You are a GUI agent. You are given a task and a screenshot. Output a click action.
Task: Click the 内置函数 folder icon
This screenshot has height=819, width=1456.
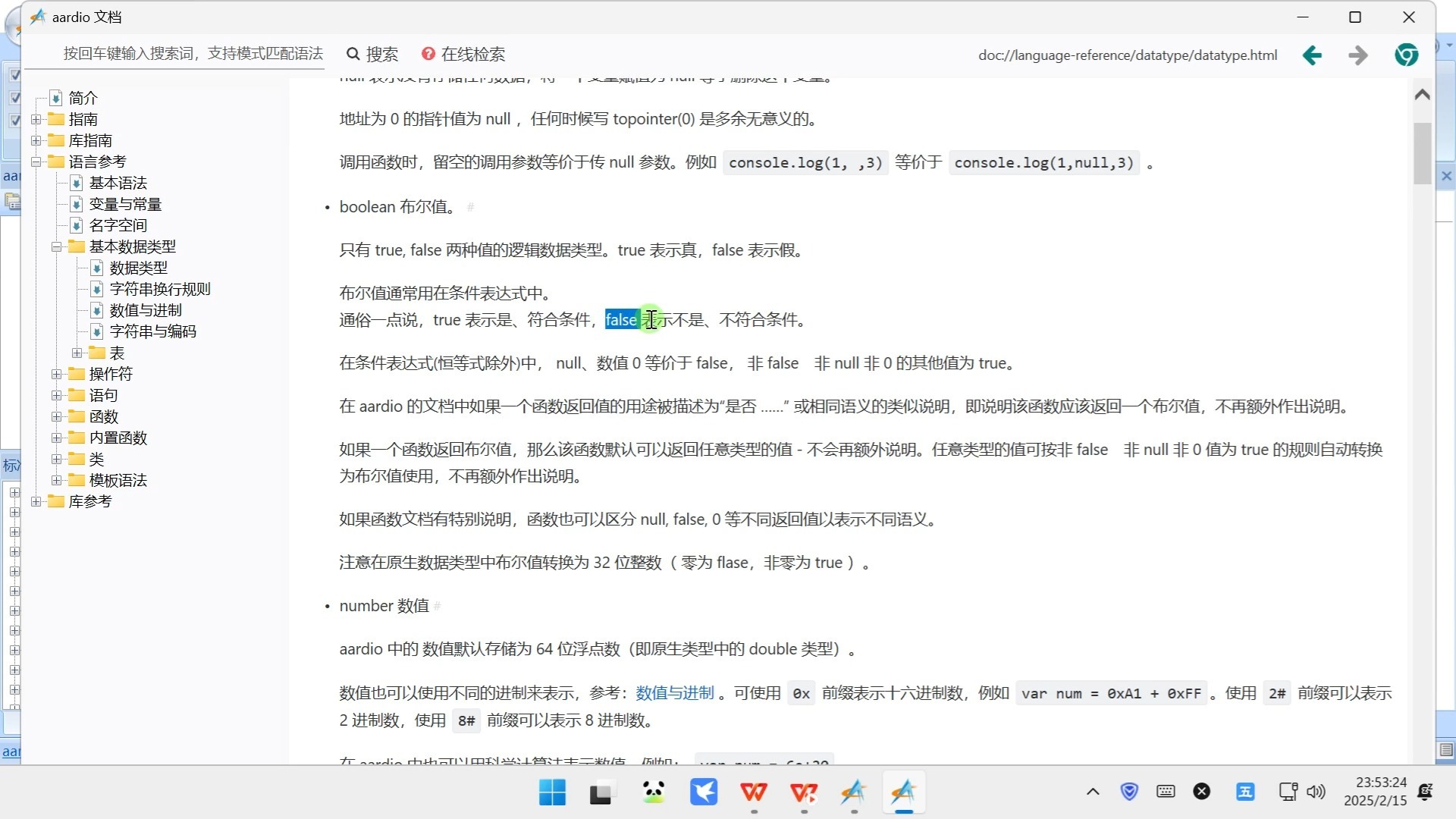[77, 438]
